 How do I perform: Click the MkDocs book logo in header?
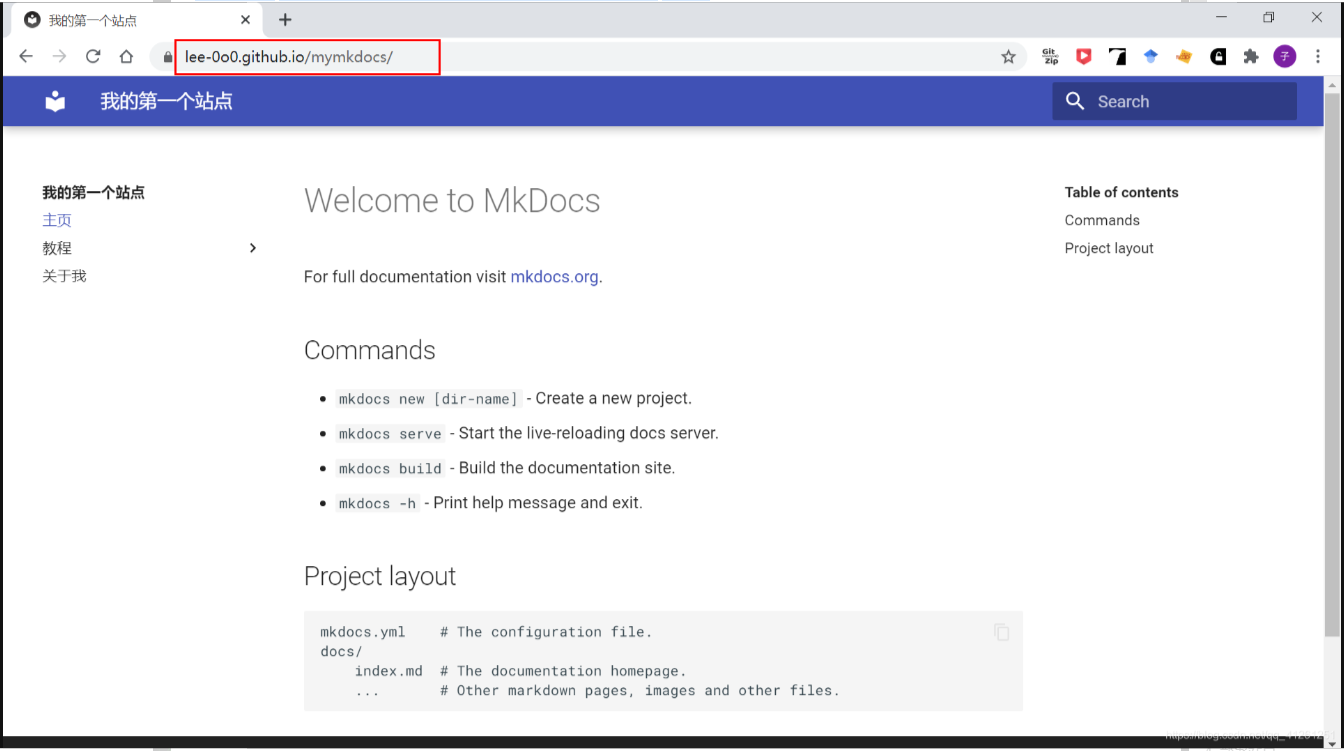point(55,101)
